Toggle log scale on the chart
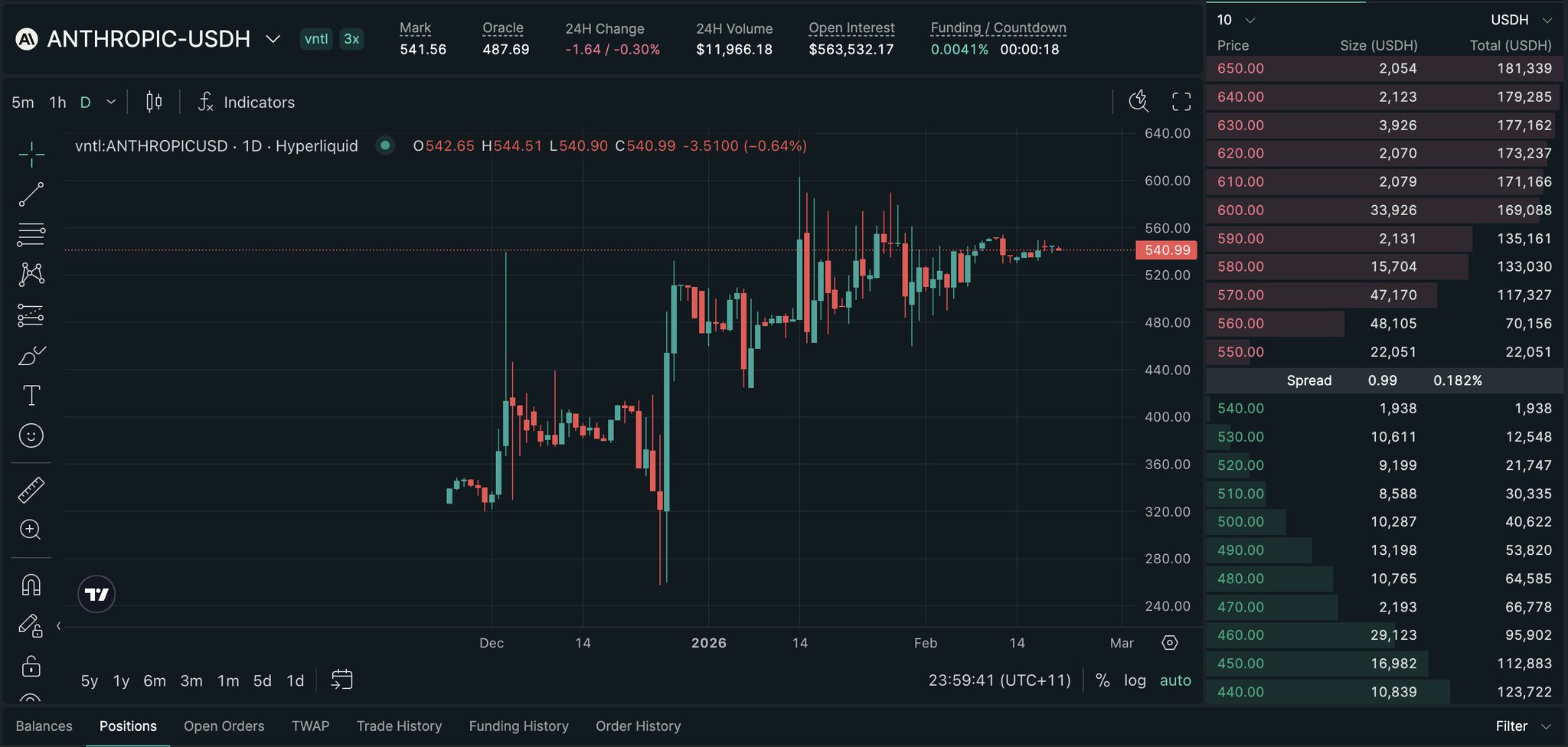The height and width of the screenshot is (747, 1568). point(1135,680)
